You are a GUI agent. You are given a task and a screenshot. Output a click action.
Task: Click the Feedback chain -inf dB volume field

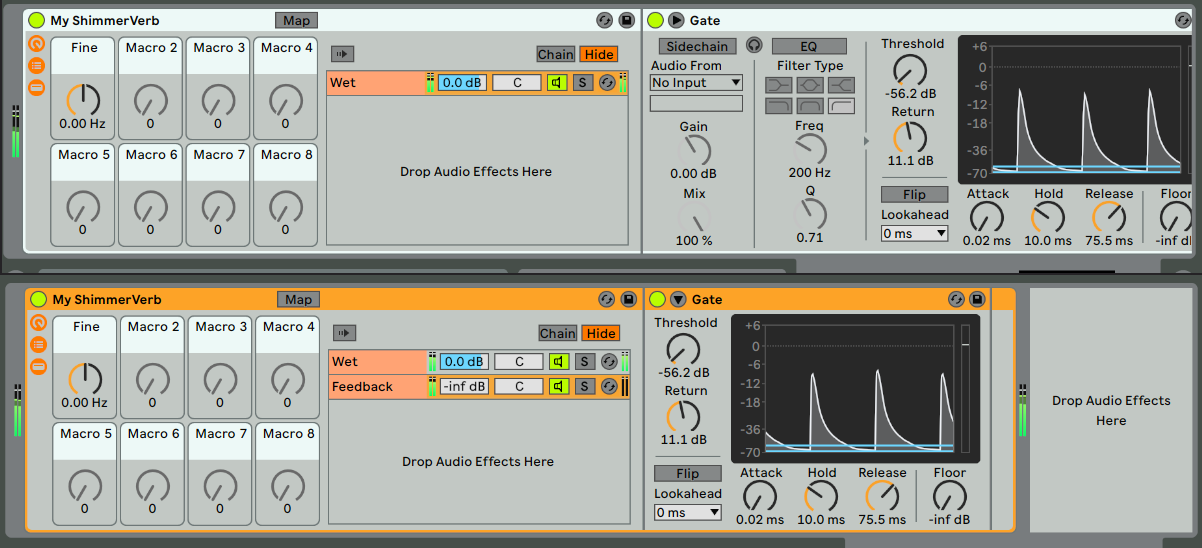click(x=464, y=386)
